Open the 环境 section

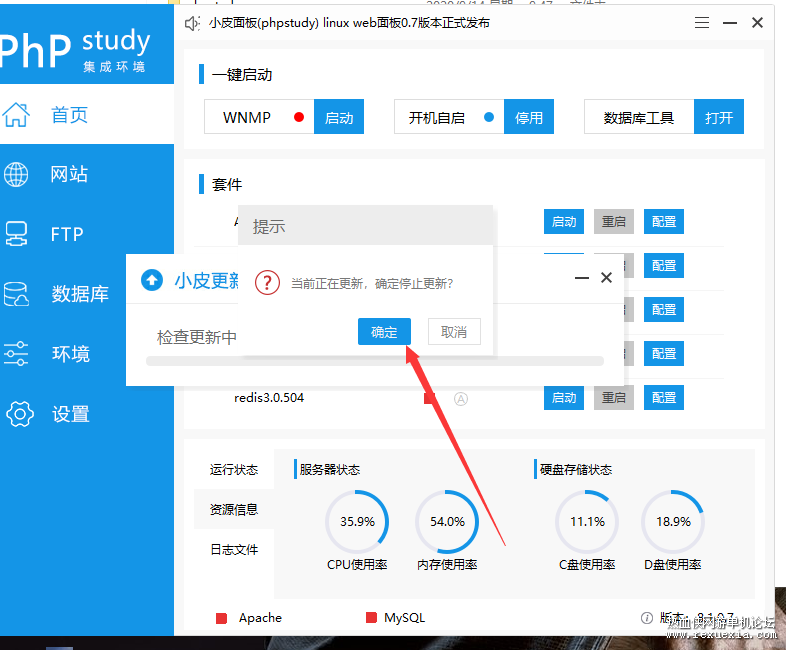71,354
